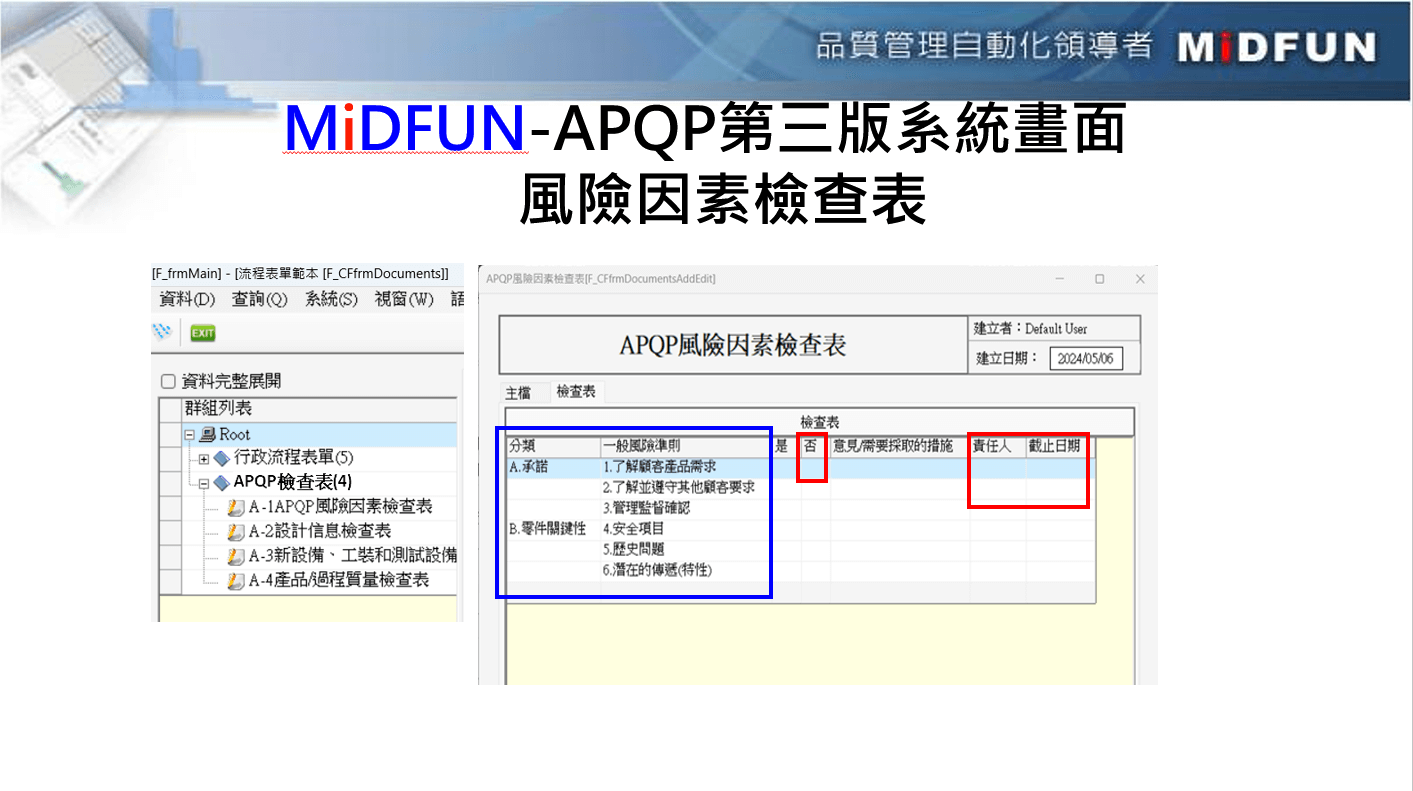Click the document icon of A-2設計信息檢查表
The height and width of the screenshot is (791, 1413).
(x=236, y=531)
